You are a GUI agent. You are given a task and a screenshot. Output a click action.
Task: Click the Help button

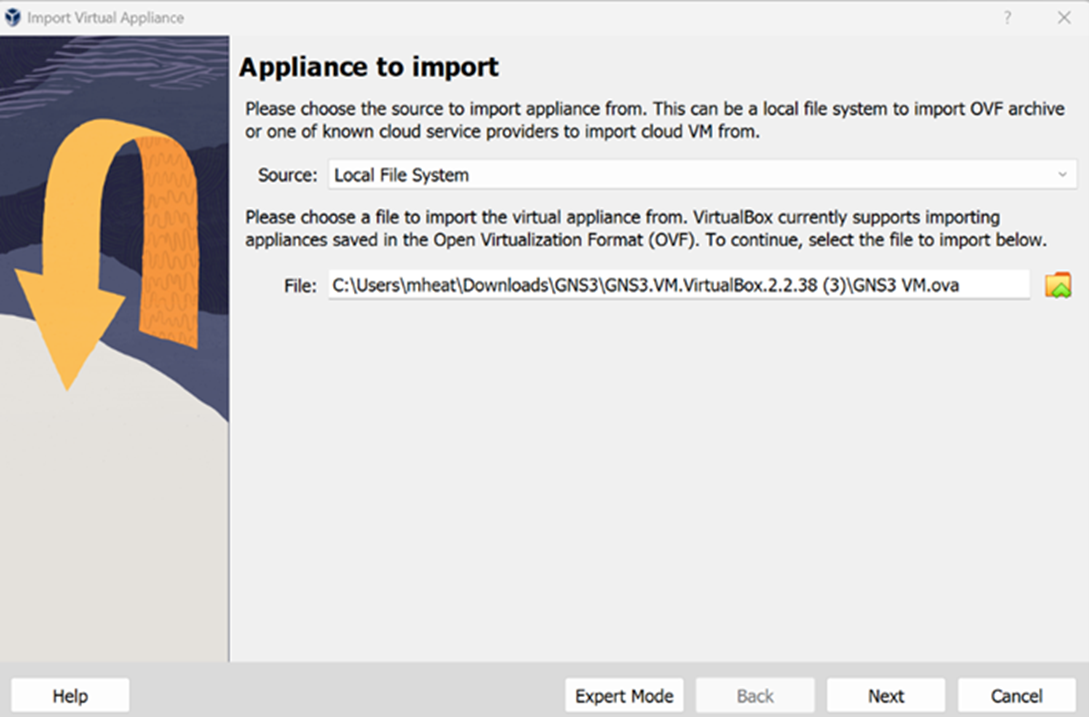click(70, 695)
